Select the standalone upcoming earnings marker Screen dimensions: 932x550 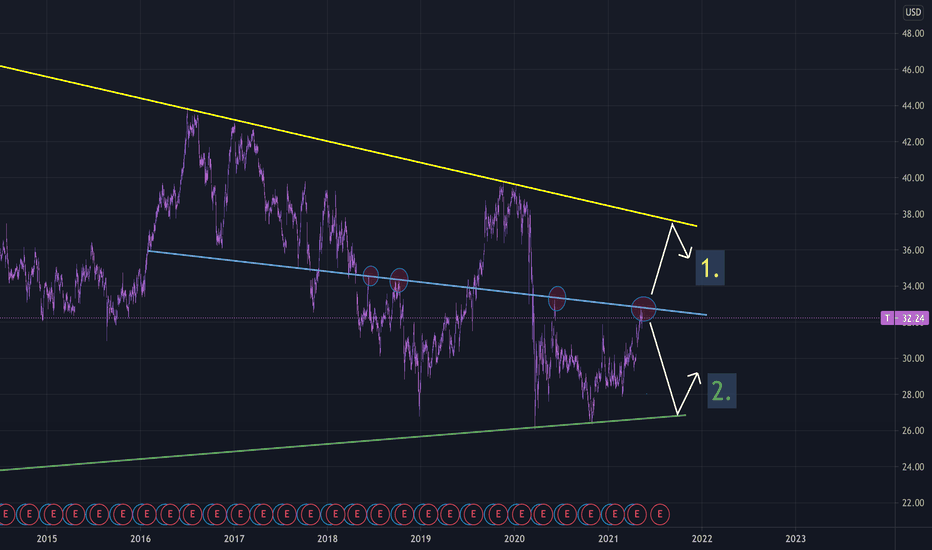[x=659, y=514]
